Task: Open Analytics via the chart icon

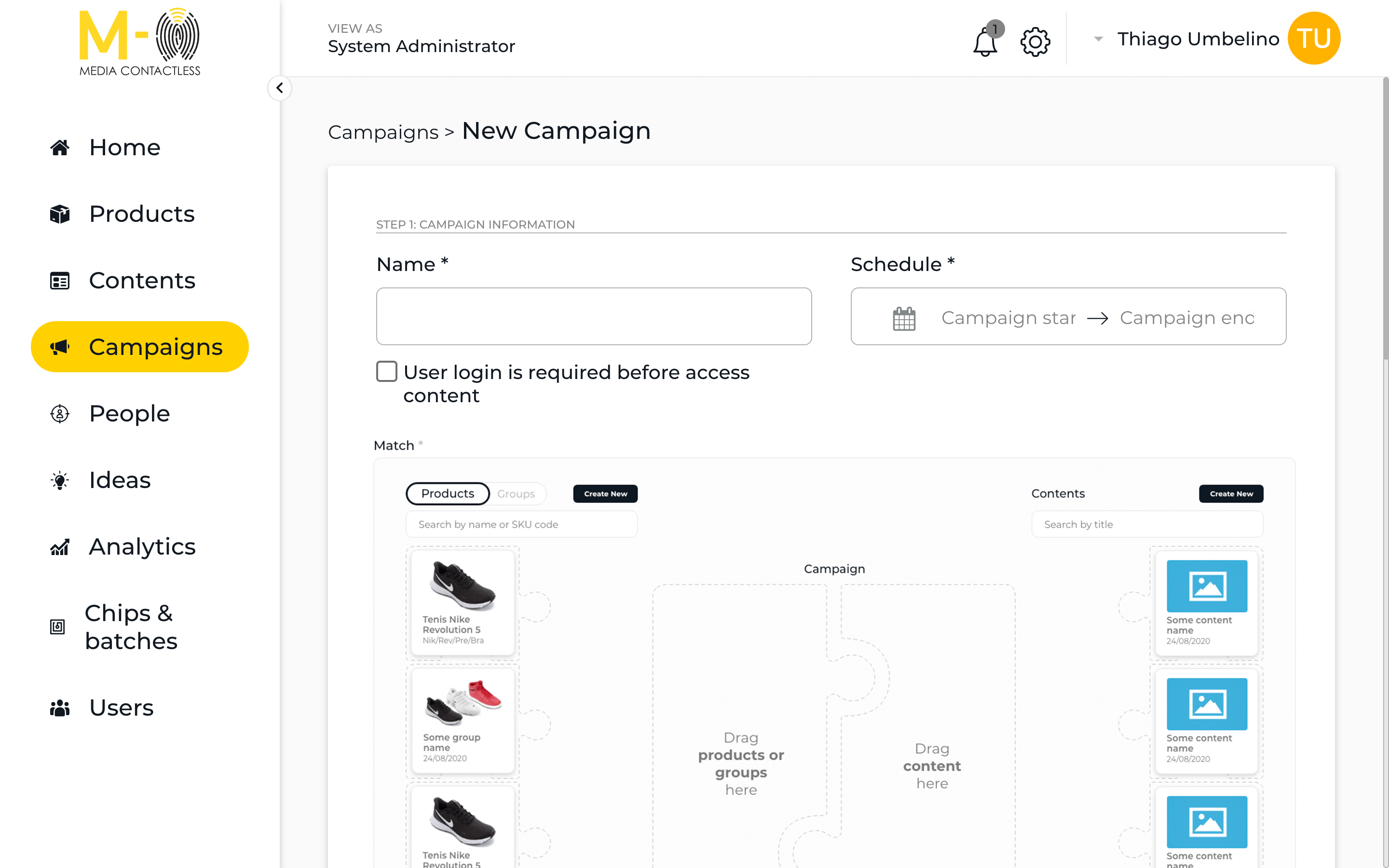Action: [60, 547]
